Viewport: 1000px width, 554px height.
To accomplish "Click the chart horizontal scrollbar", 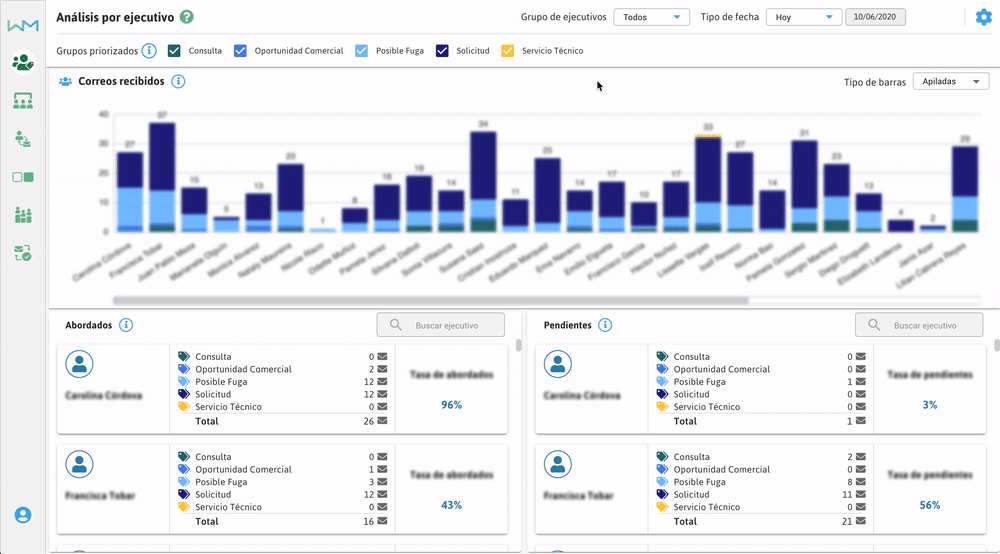I will point(430,299).
